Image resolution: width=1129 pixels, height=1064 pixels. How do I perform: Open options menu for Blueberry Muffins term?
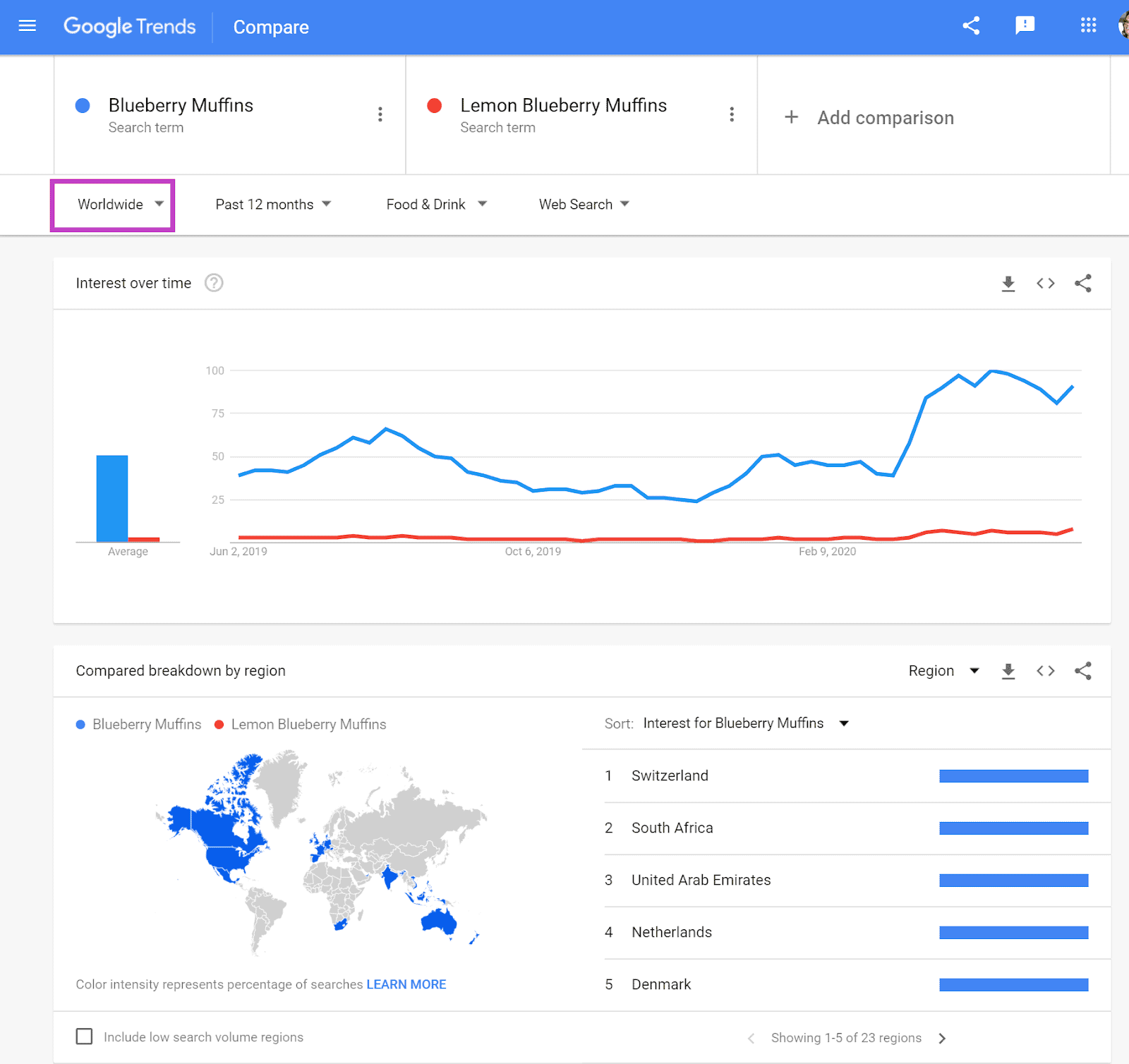(x=380, y=114)
